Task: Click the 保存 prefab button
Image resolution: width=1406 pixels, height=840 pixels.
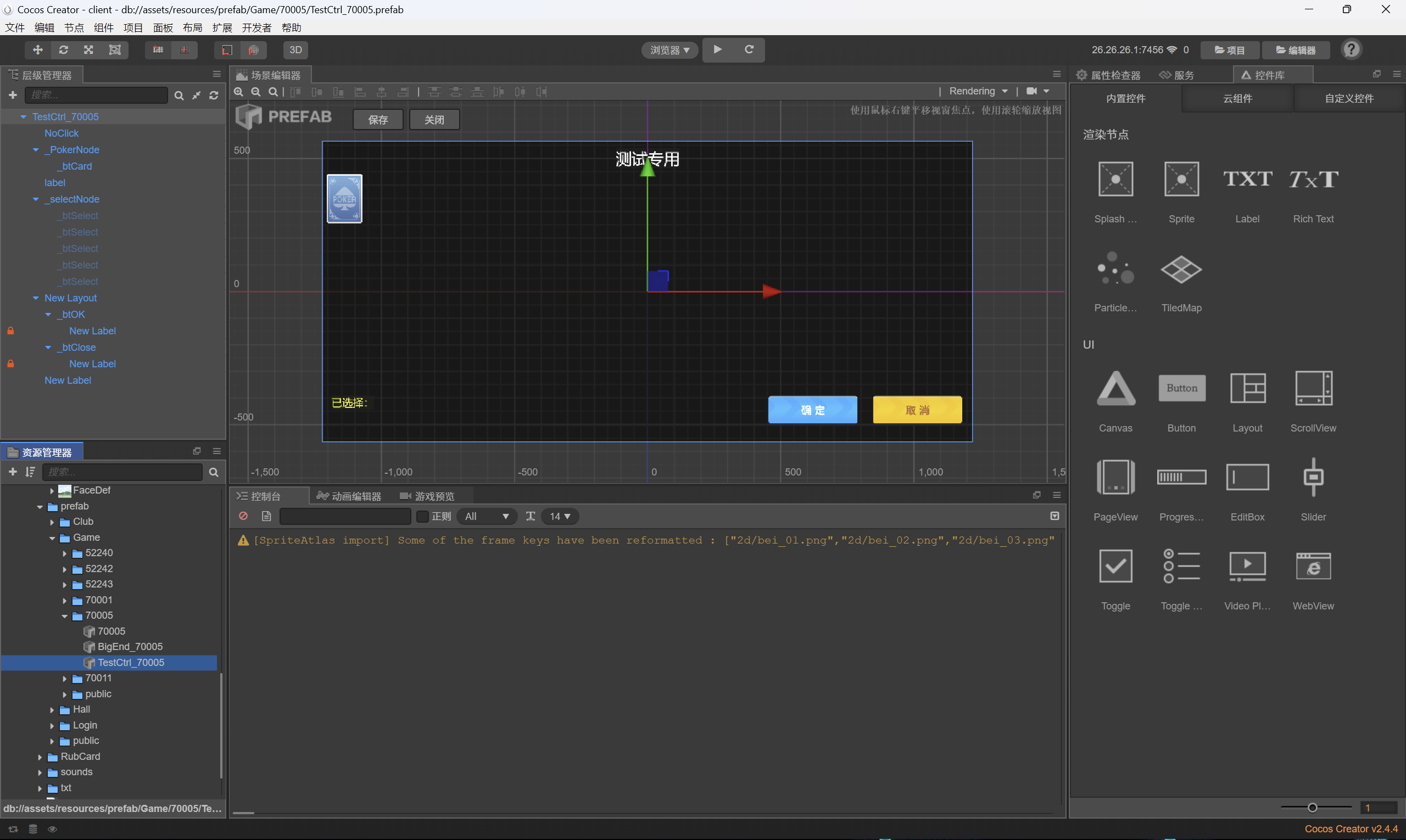Action: [378, 120]
